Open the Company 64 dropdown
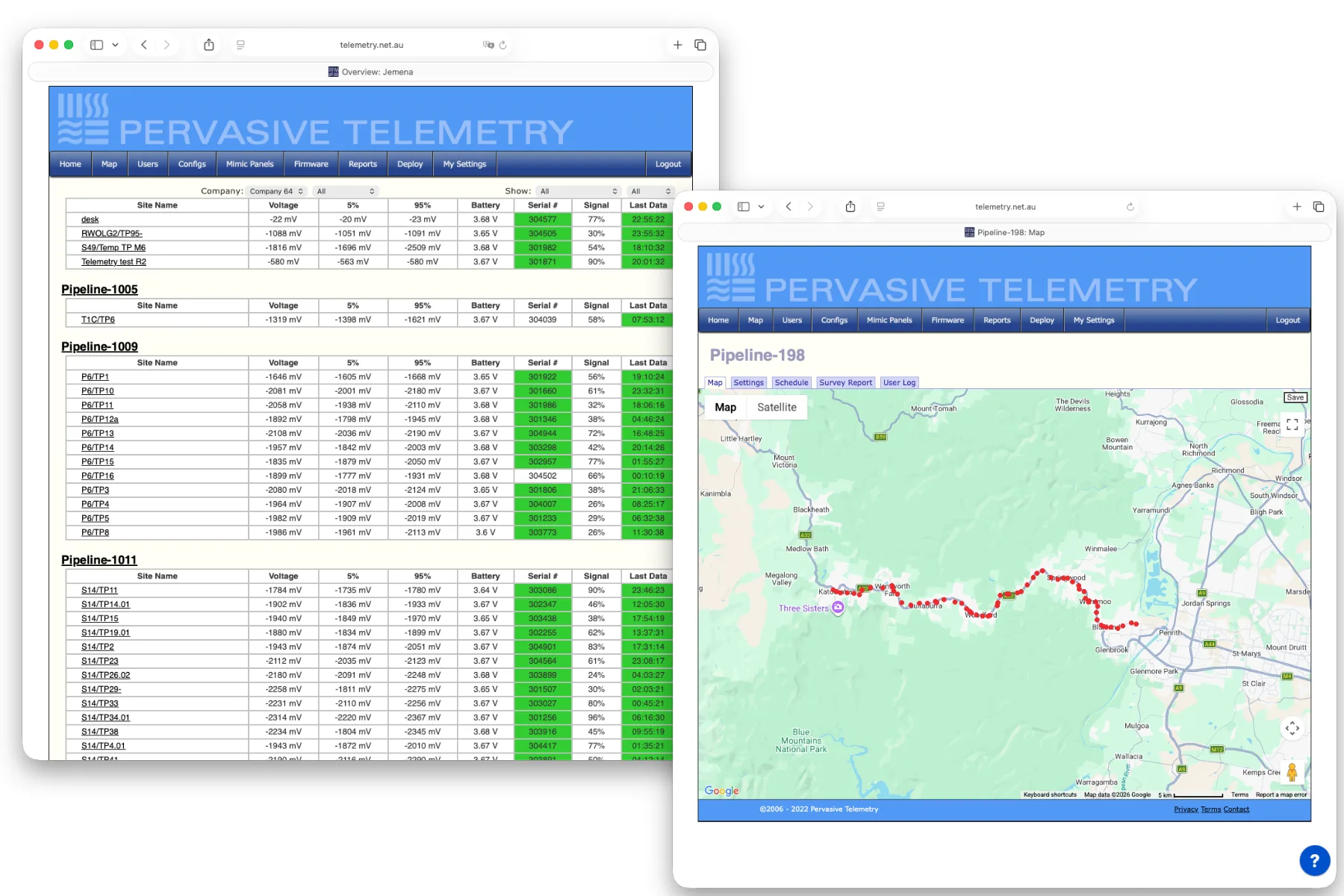This screenshot has width=1344, height=896. 276,191
